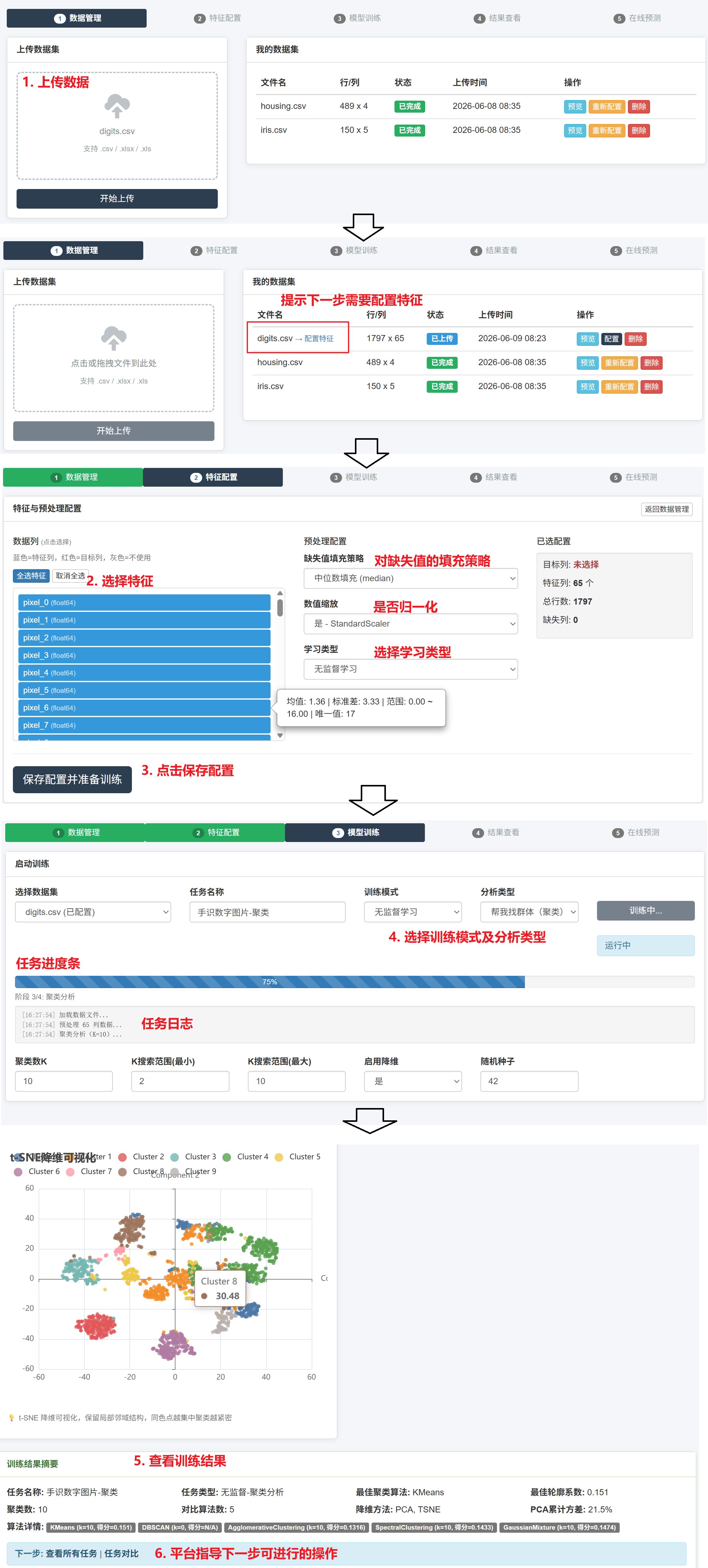Click dark 开始上传 button under digits.csv upload area
The height and width of the screenshot is (1568, 708).
[117, 199]
